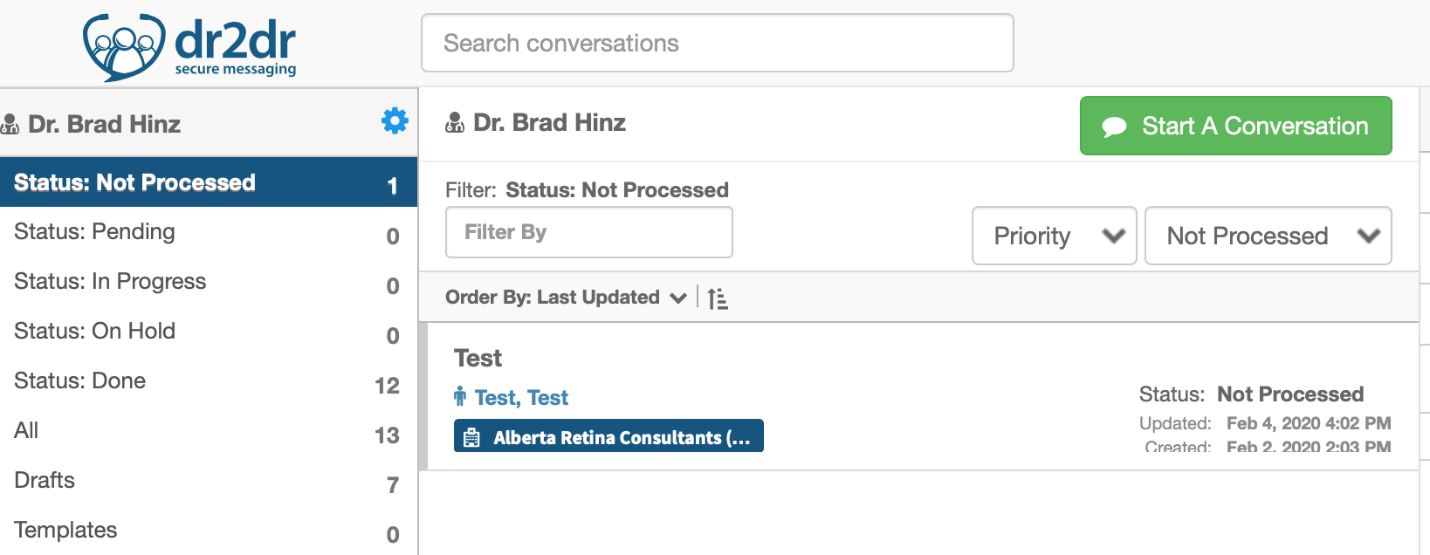Open settings with the blue gear icon
Screen dimensions: 1430x555
click(395, 122)
